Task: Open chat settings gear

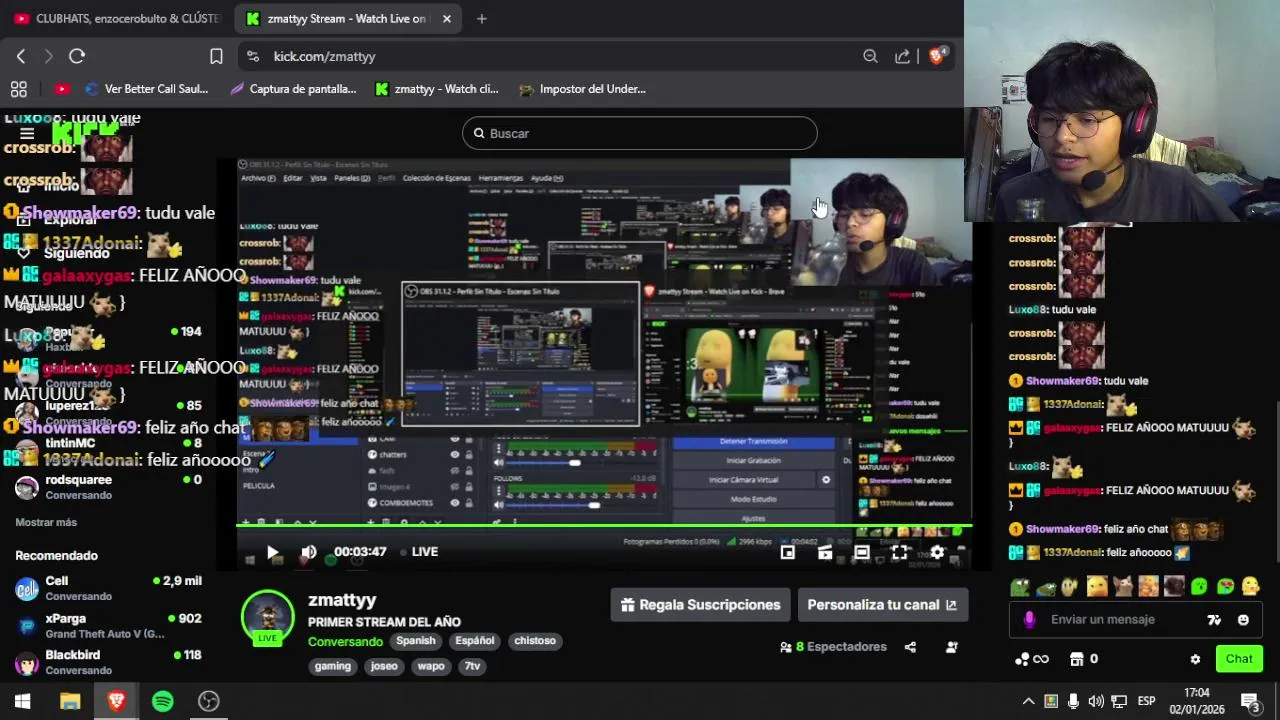Action: (1195, 659)
